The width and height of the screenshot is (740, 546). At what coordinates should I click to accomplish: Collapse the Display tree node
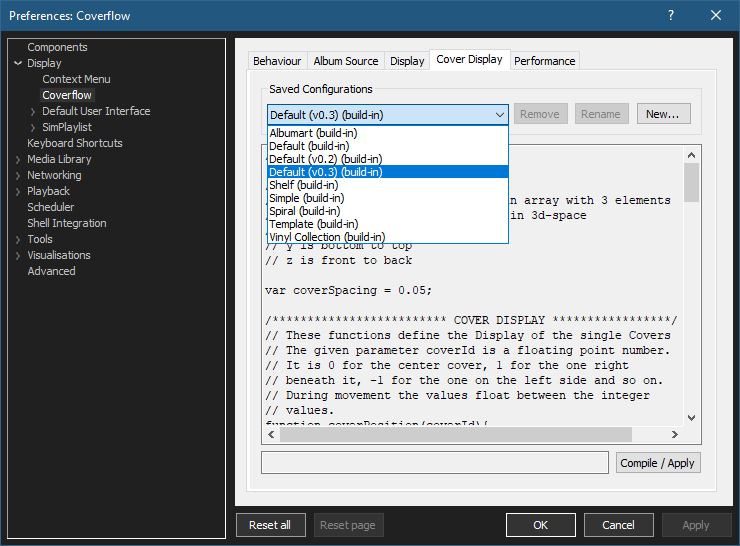point(17,63)
